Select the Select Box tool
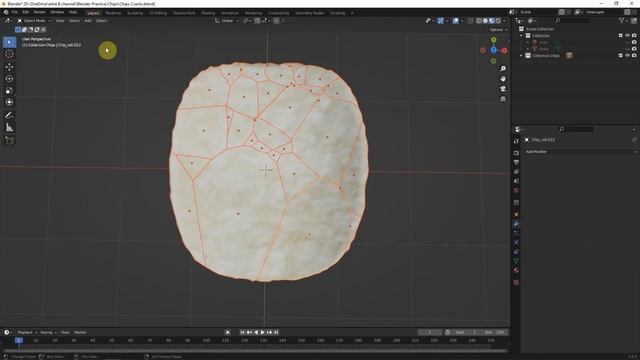The width and height of the screenshot is (640, 360). 9,42
